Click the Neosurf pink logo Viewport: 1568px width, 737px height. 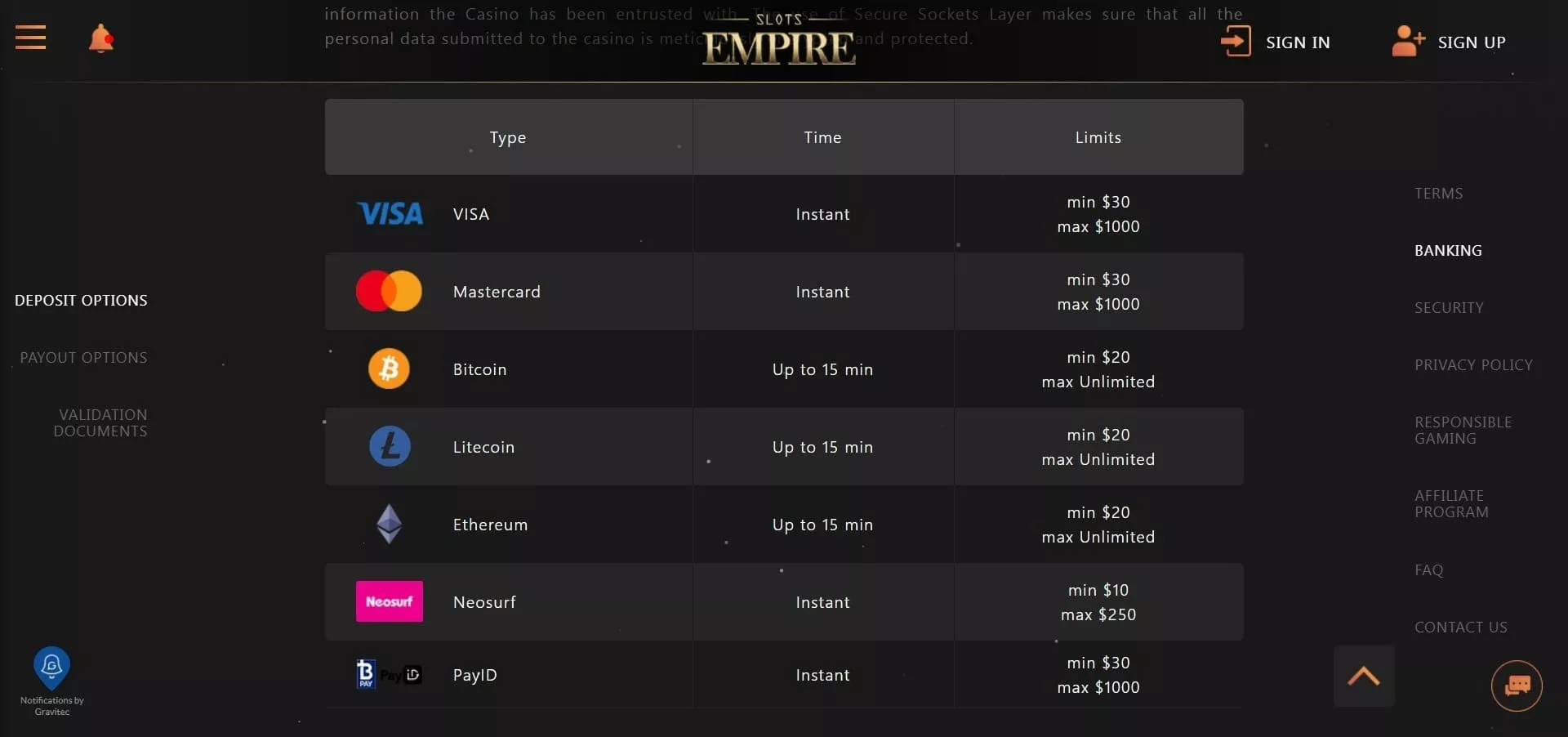(389, 601)
